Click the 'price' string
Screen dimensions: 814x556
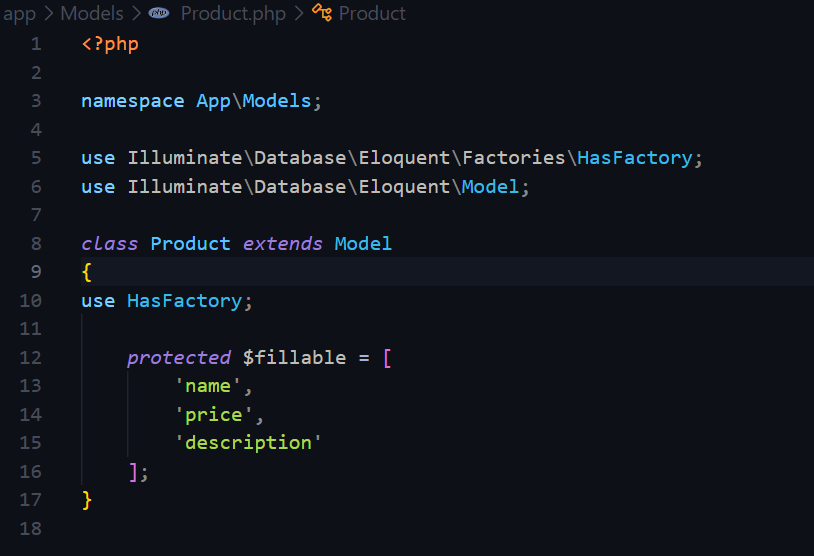(x=213, y=415)
